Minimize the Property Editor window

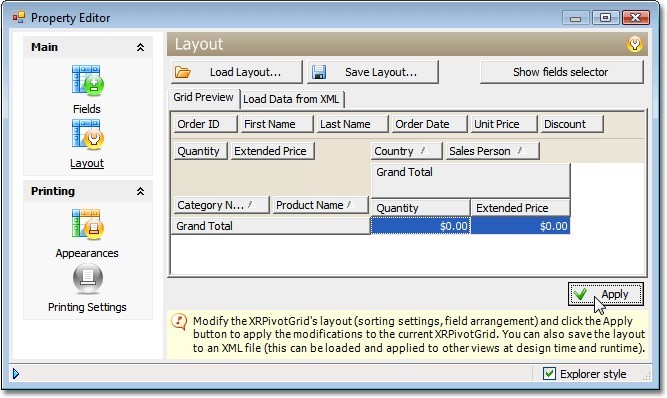576,18
